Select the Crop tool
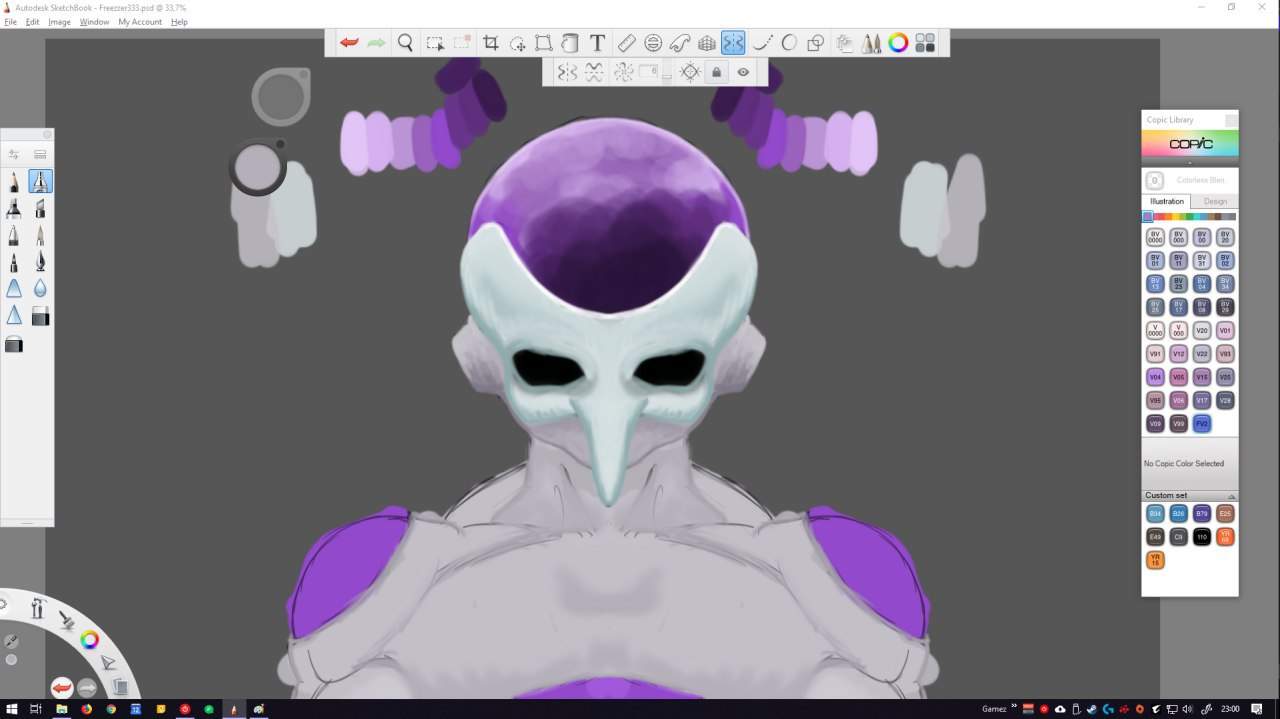Screen dimensions: 1280x719 [x=491, y=43]
